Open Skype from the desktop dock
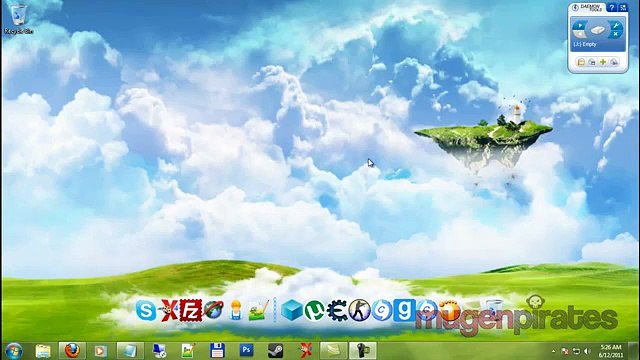Screen dimensions: 640x360 [146, 311]
